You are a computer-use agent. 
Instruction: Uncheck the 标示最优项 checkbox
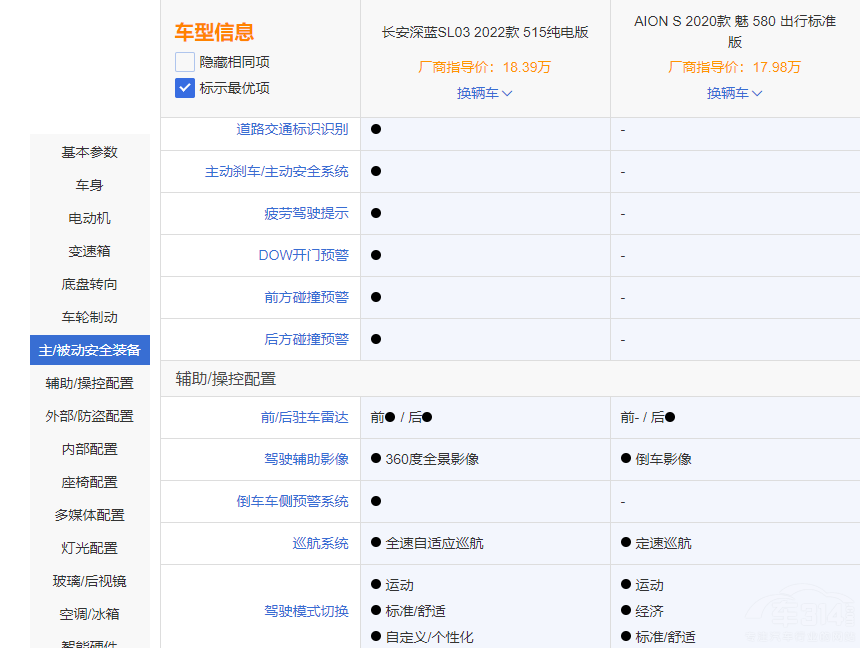pyautogui.click(x=185, y=88)
